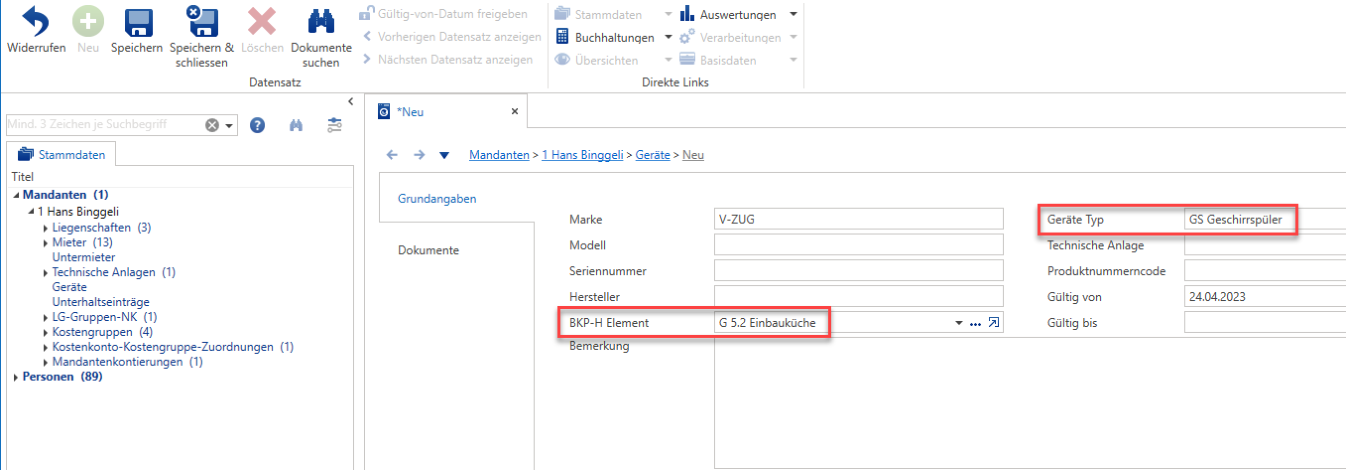The width and height of the screenshot is (1346, 470).
Task: Click the Produktnummerncode field
Action: pos(1265,271)
